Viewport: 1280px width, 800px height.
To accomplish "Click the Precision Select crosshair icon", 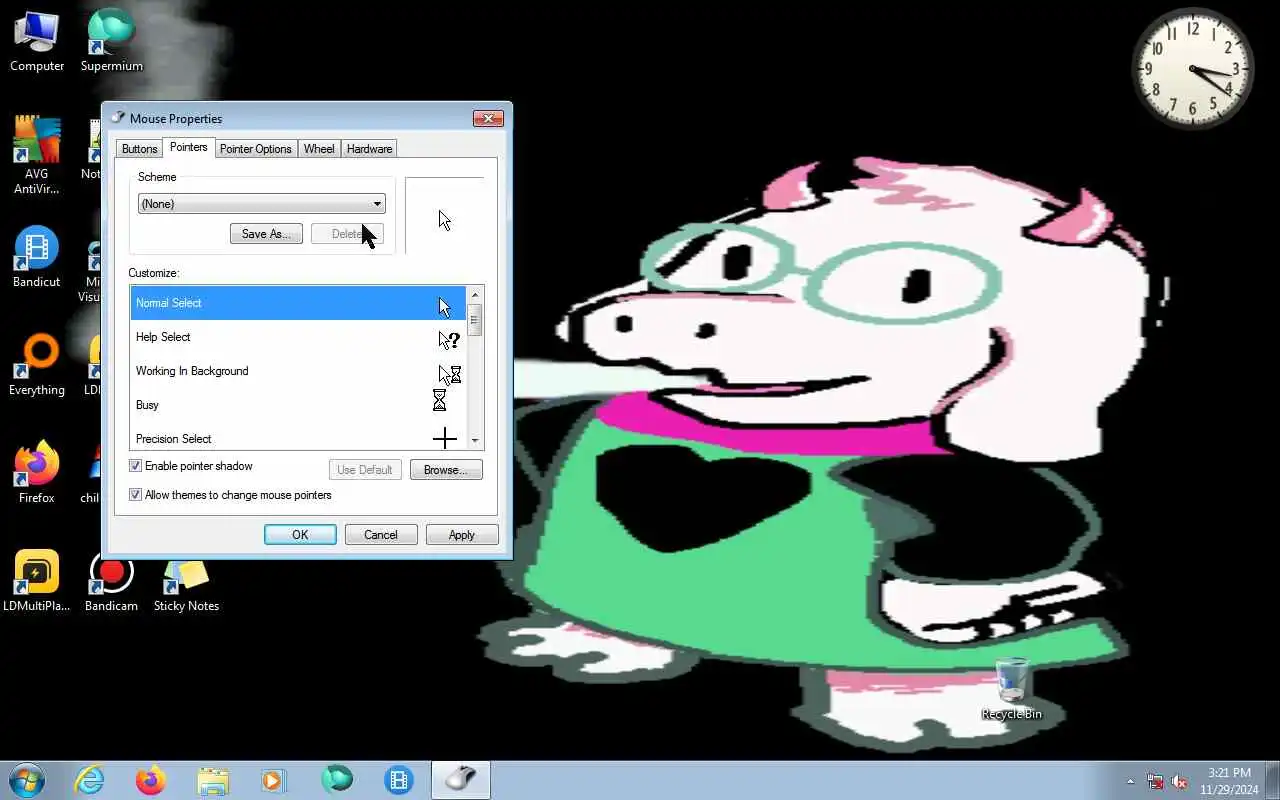I will click(444, 438).
